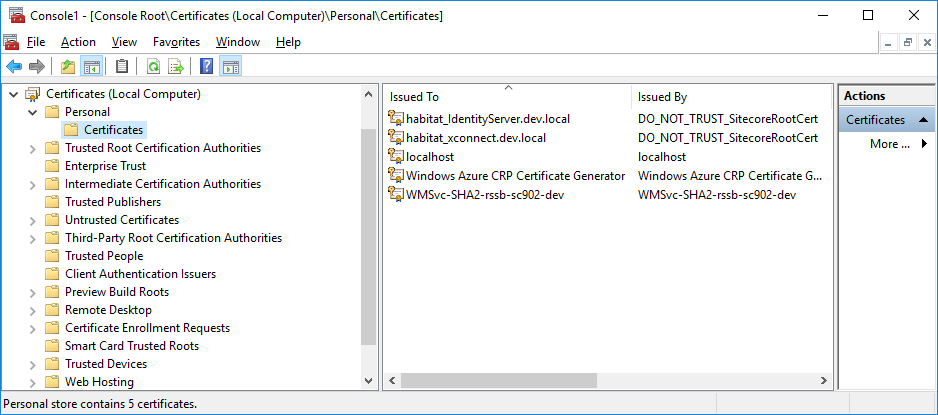Collapse the Certificates section in Actions pane
Image resolution: width=938 pixels, height=415 pixels.
click(x=925, y=120)
